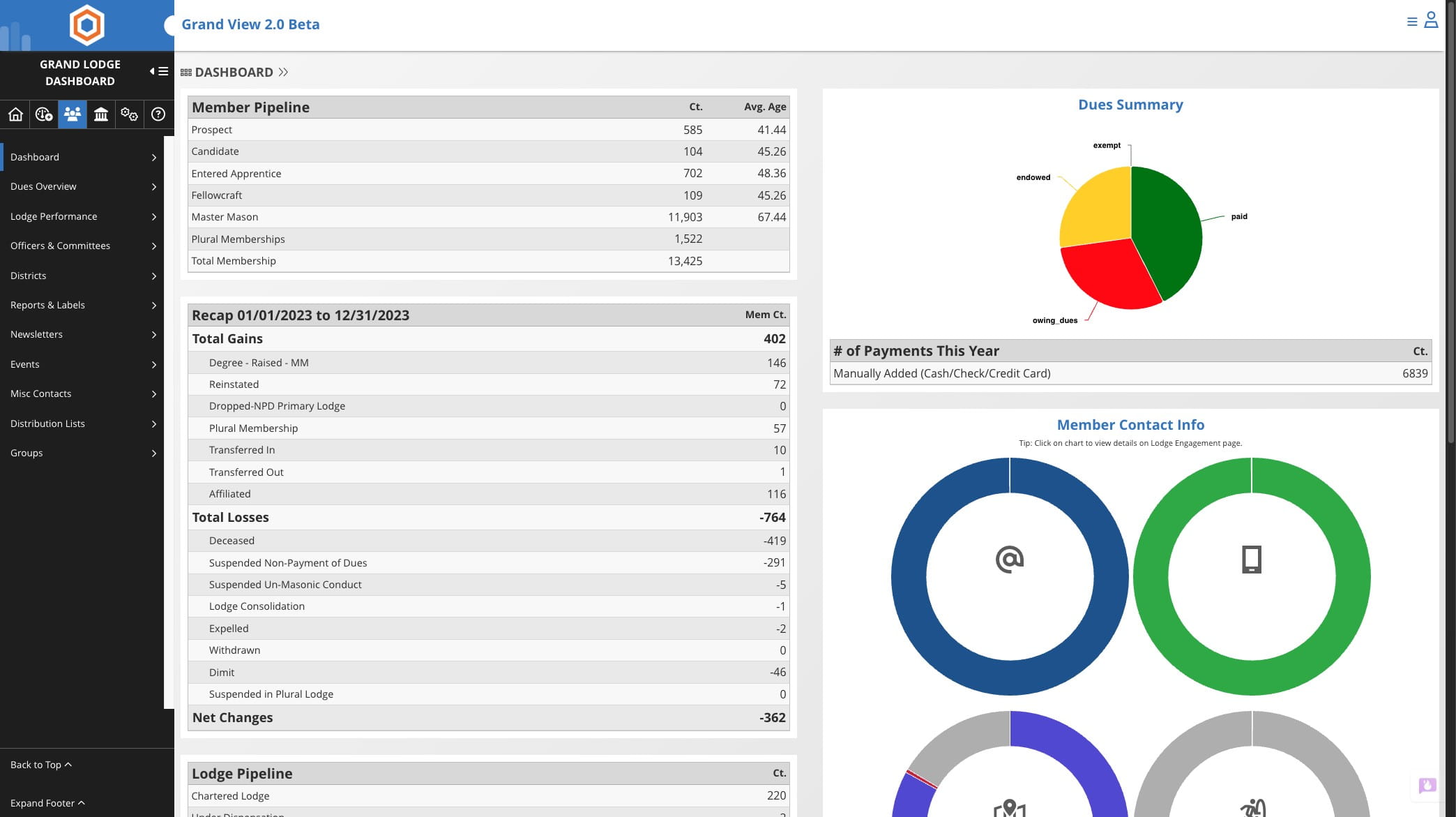This screenshot has width=1456, height=817.
Task: Click the grid icon beside DASHBOARD heading
Action: click(186, 73)
